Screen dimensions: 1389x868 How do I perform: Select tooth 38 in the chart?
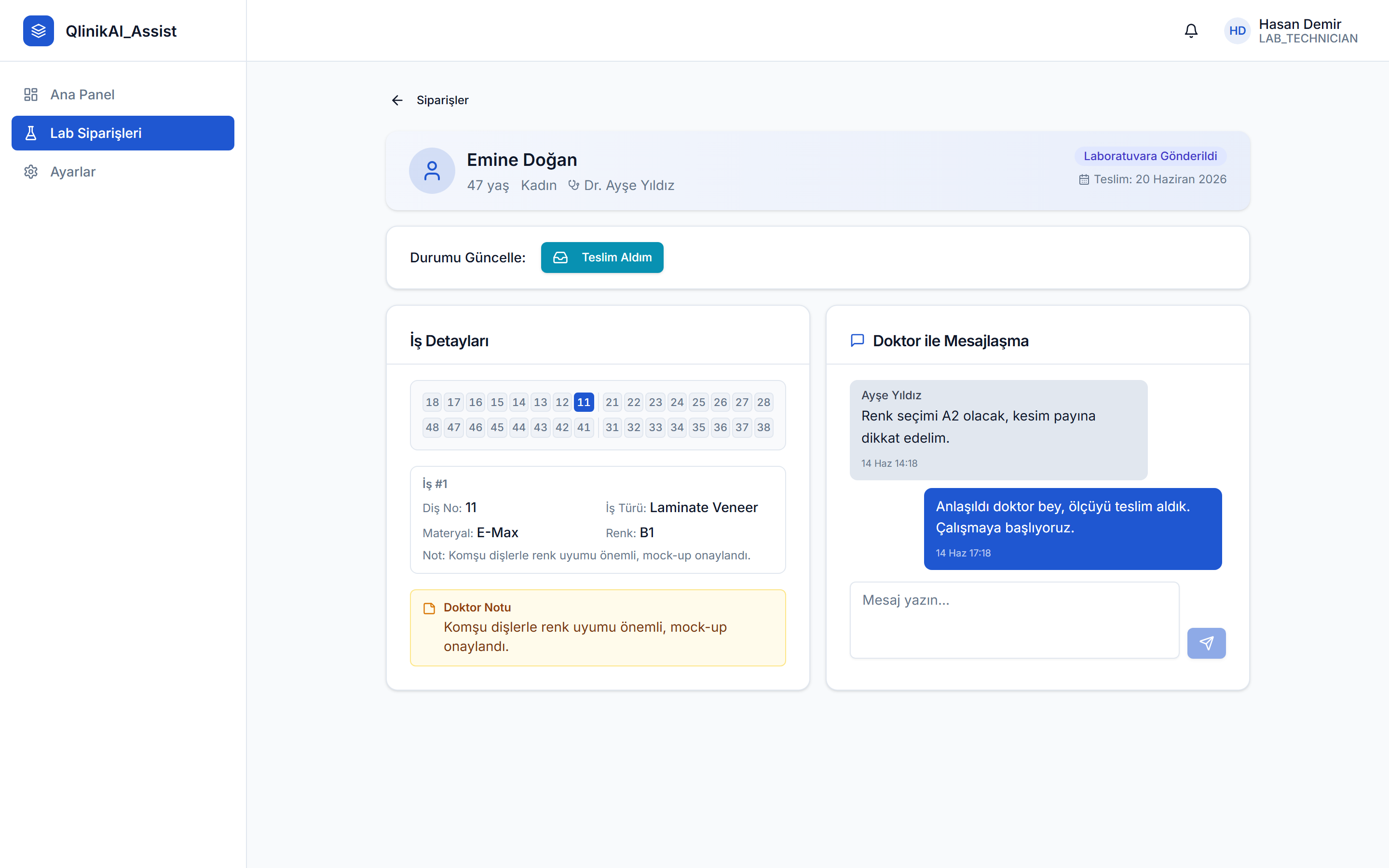[763, 428]
